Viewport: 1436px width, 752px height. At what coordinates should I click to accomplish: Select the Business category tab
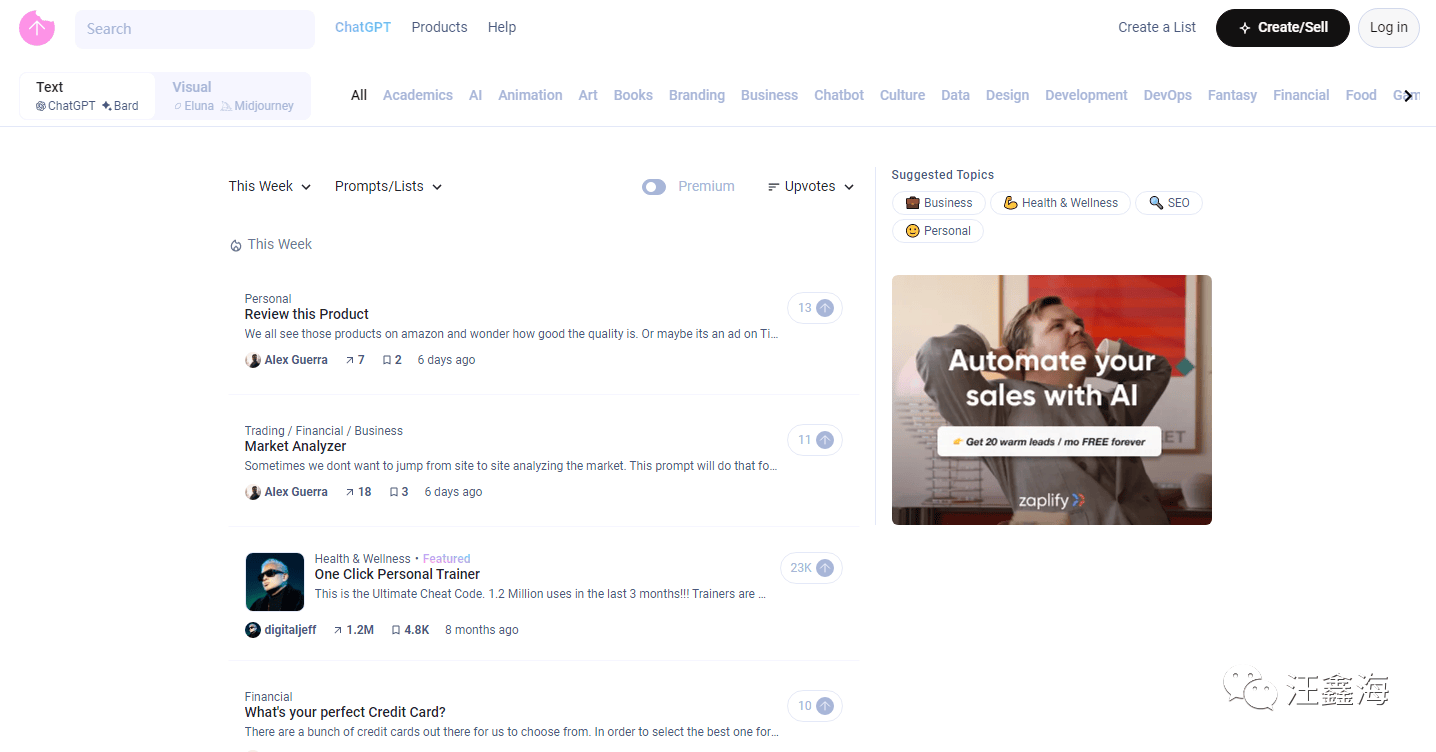[769, 95]
